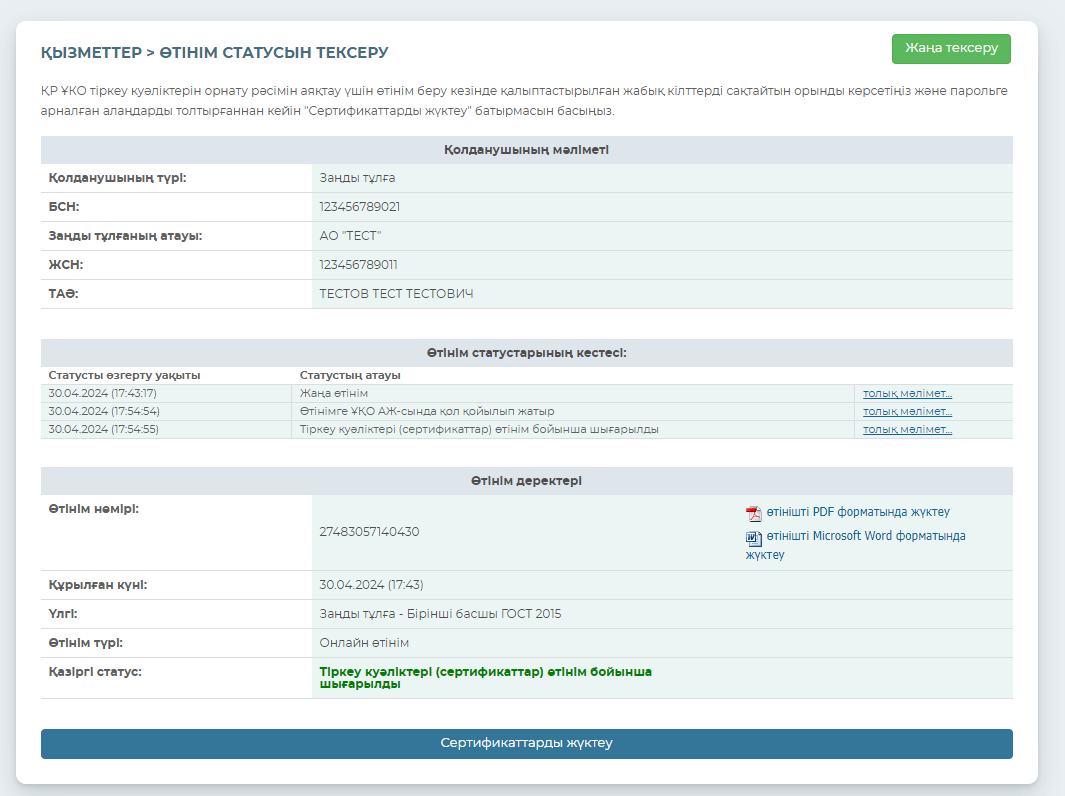The image size is (1065, 796).
Task: Open the өтінішті Microsoft Word форматында жүктеу link
Action: tap(865, 536)
